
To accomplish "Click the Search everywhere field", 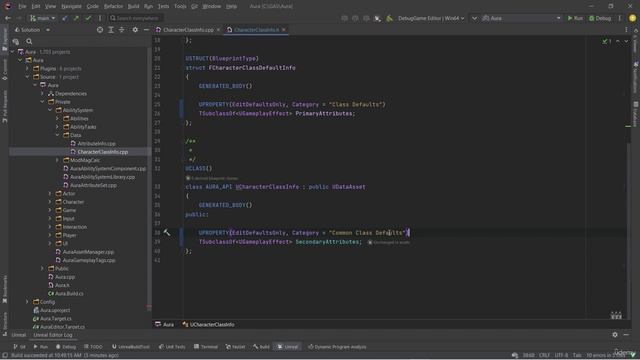I will pyautogui.click(x=136, y=18).
